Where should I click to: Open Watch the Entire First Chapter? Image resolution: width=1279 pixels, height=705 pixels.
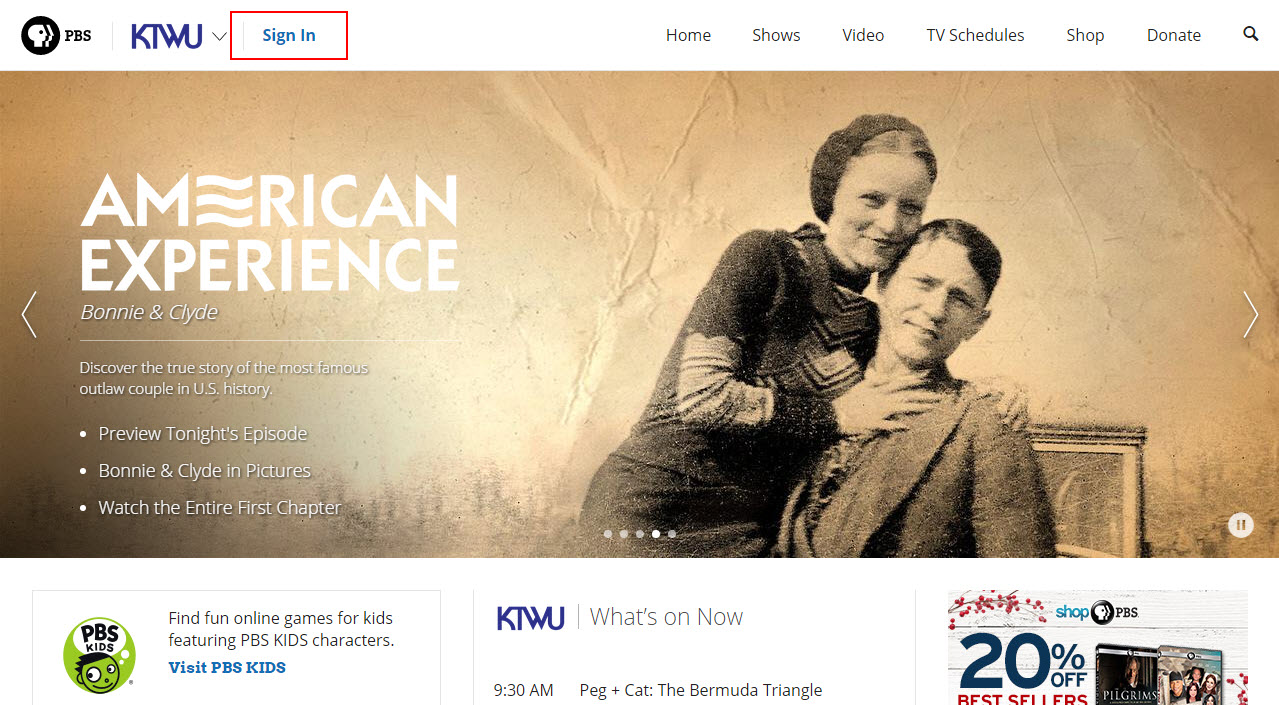220,508
